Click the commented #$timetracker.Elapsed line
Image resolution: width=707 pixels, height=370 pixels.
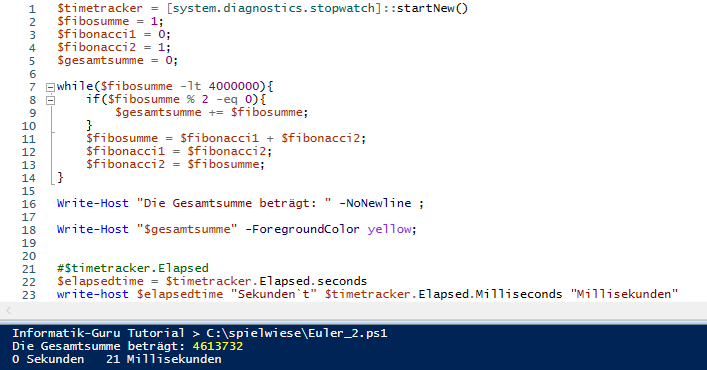(133, 268)
